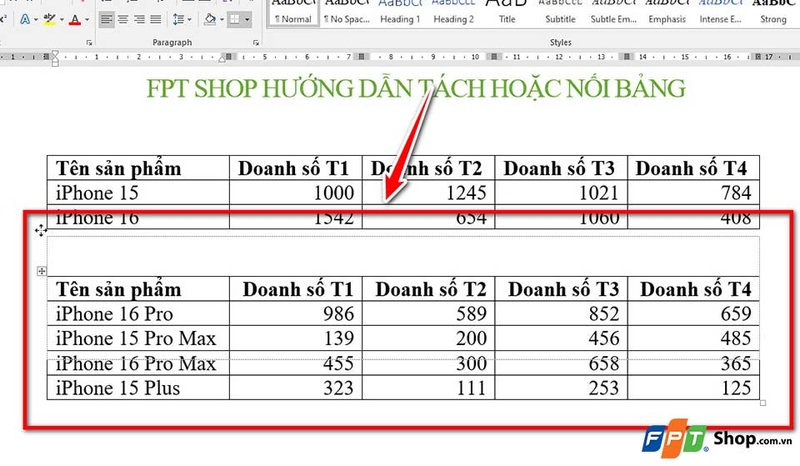The height and width of the screenshot is (466, 800).
Task: Open the highlight color dropdown arrow
Action: tap(62, 20)
